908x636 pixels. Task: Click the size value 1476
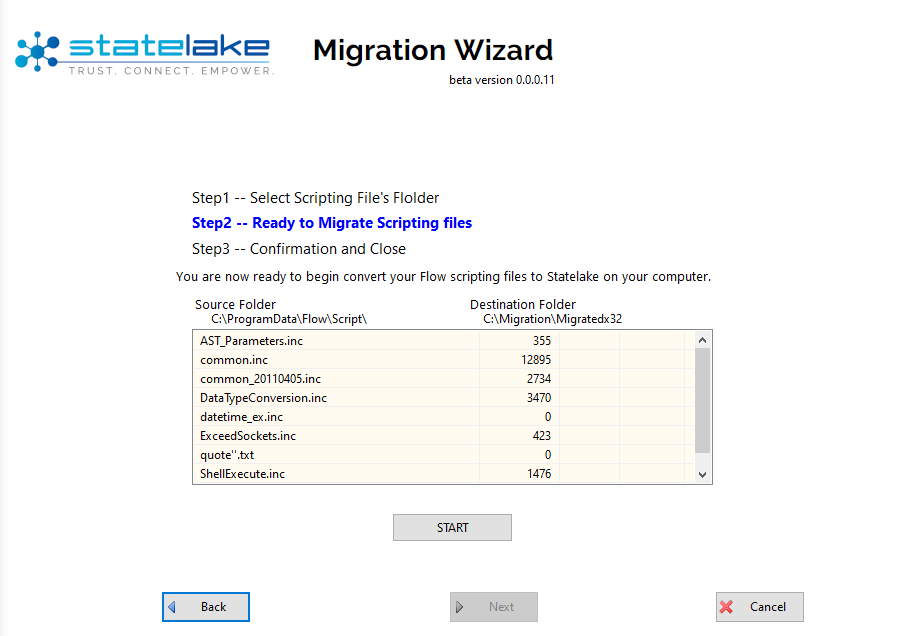(539, 474)
